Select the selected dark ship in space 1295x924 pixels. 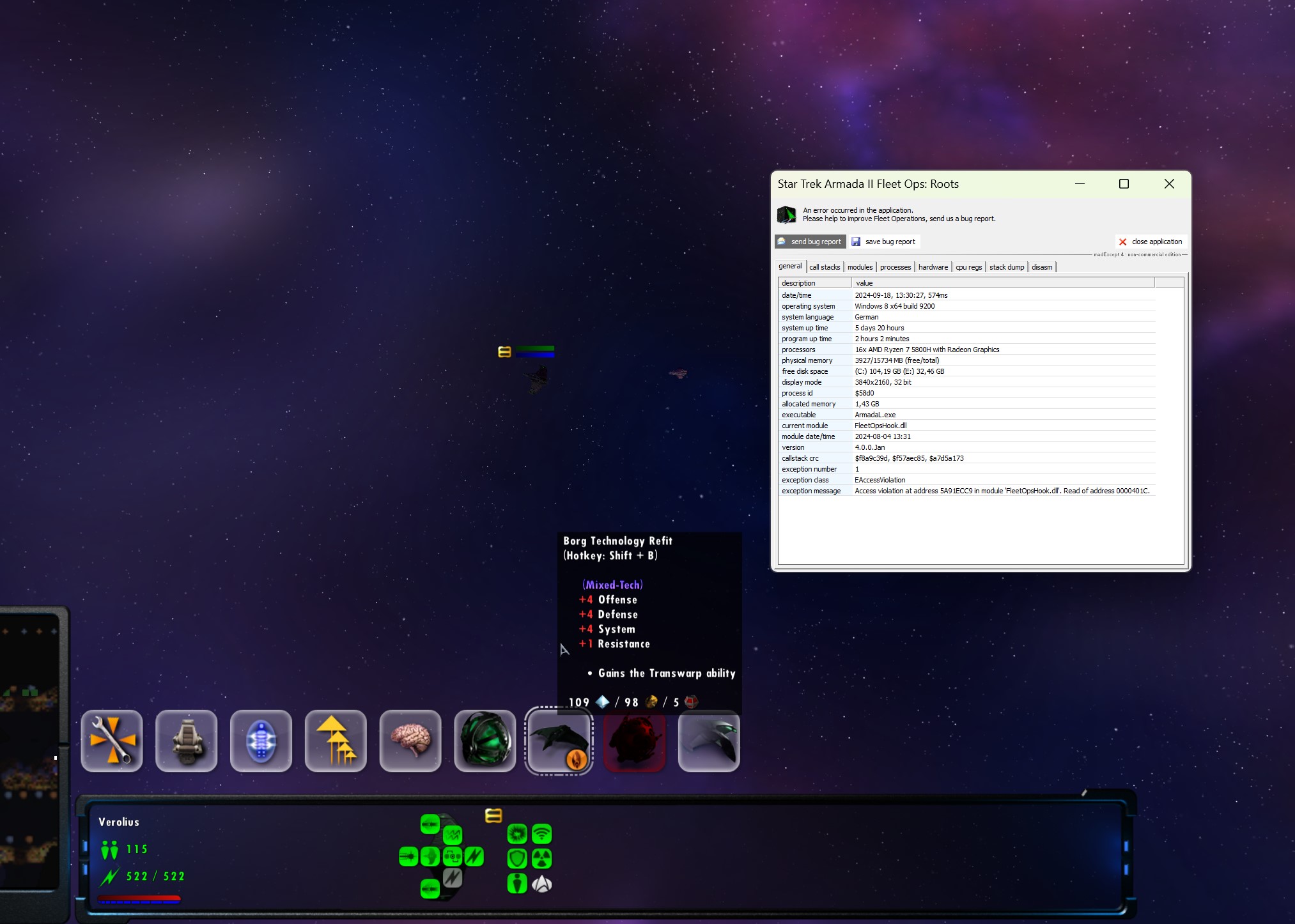click(538, 380)
